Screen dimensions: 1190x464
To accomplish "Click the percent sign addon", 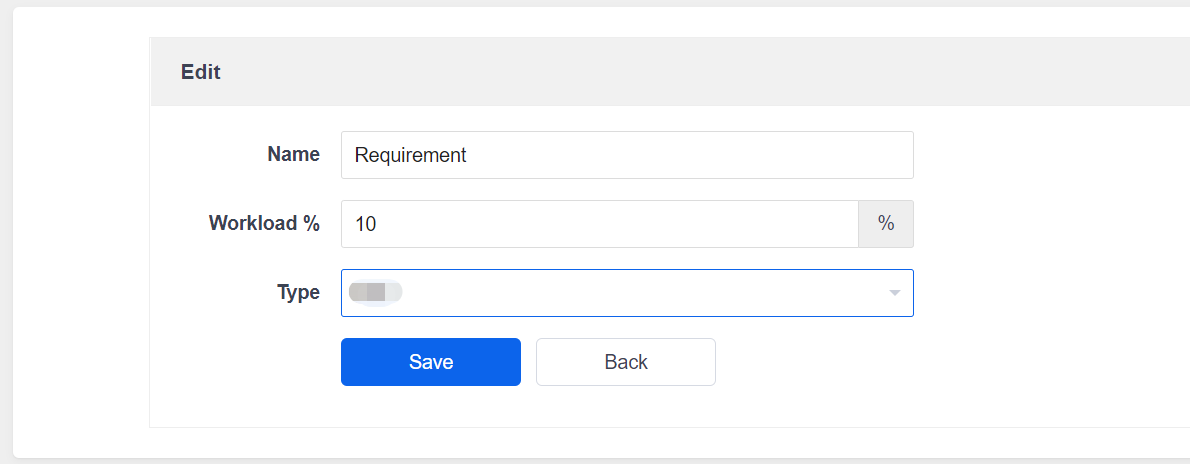I will (886, 224).
